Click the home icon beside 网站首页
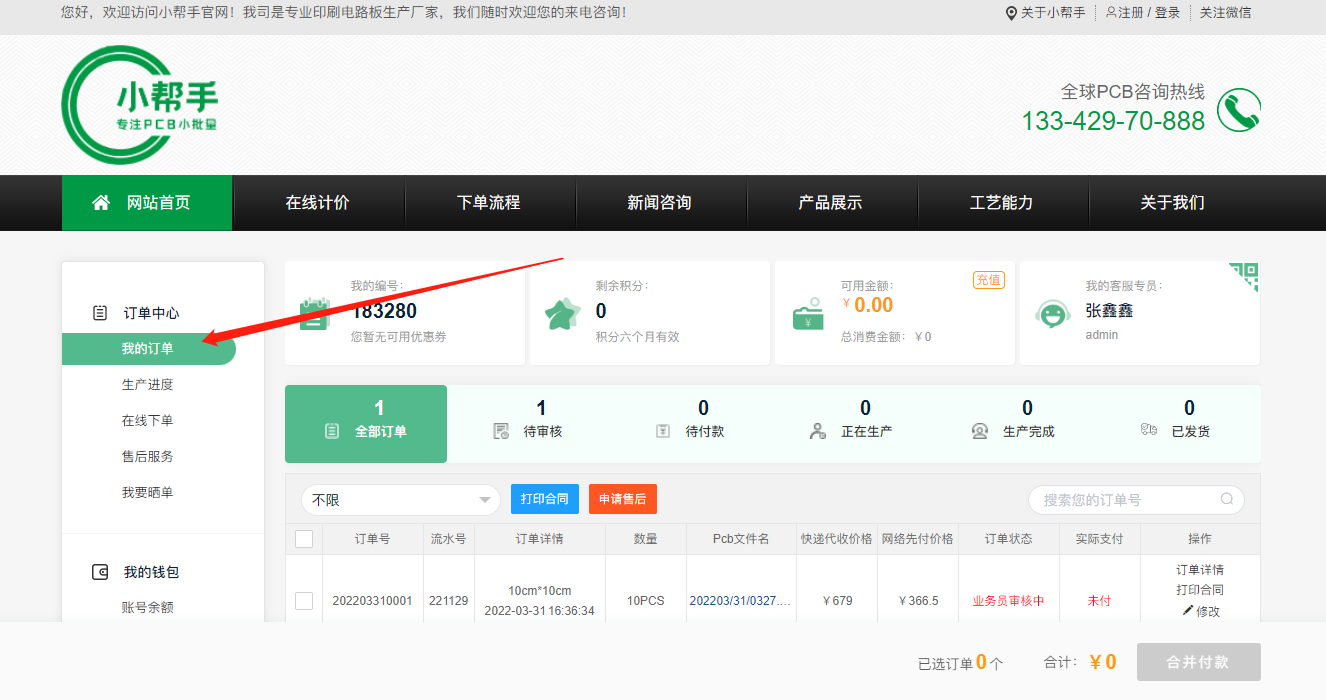1326x700 pixels. (x=99, y=202)
